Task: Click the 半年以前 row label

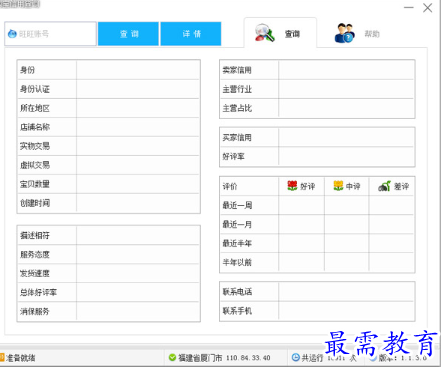Action: 237,262
